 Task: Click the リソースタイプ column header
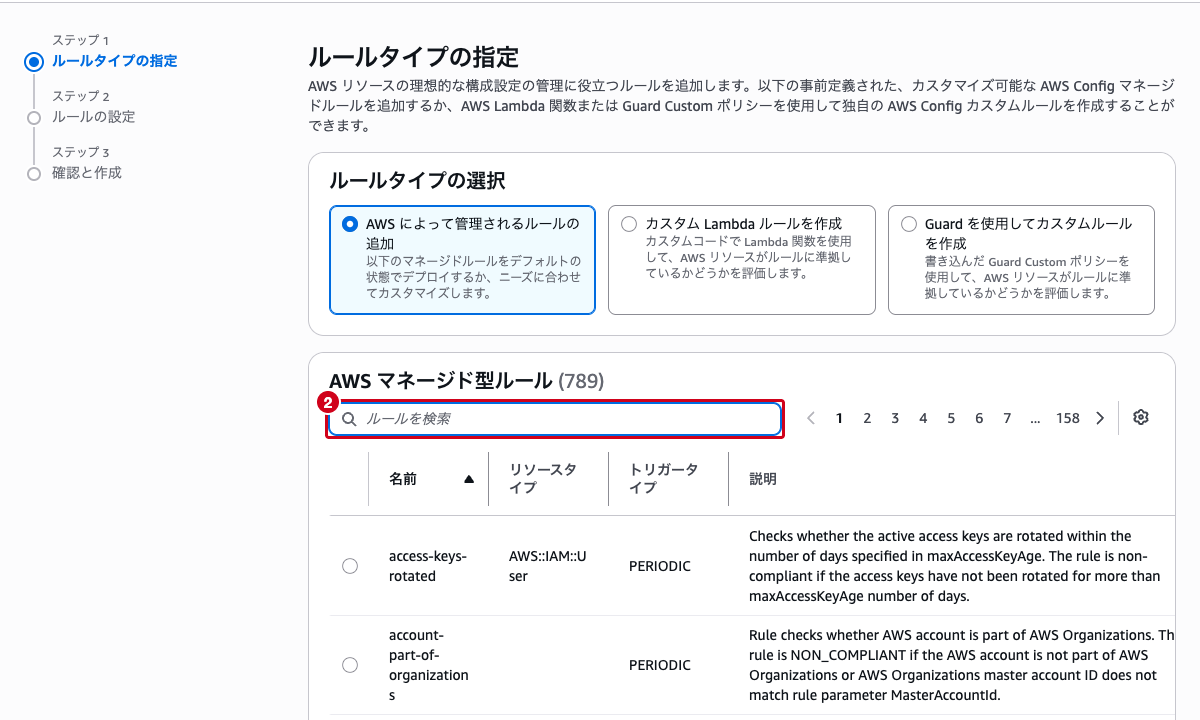click(x=543, y=479)
